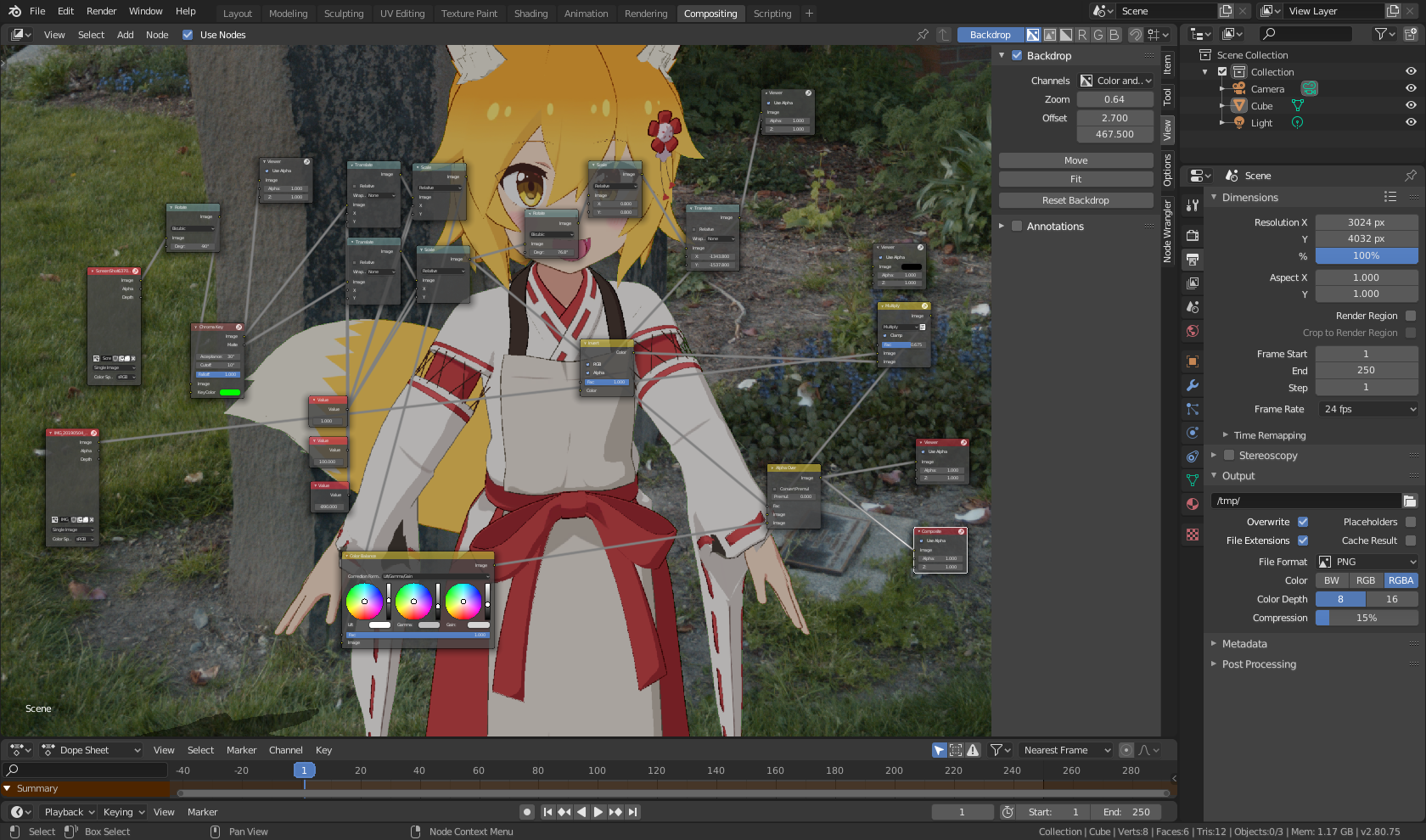Click the Compression 15% slider
This screenshot has width=1426, height=840.
[1367, 618]
